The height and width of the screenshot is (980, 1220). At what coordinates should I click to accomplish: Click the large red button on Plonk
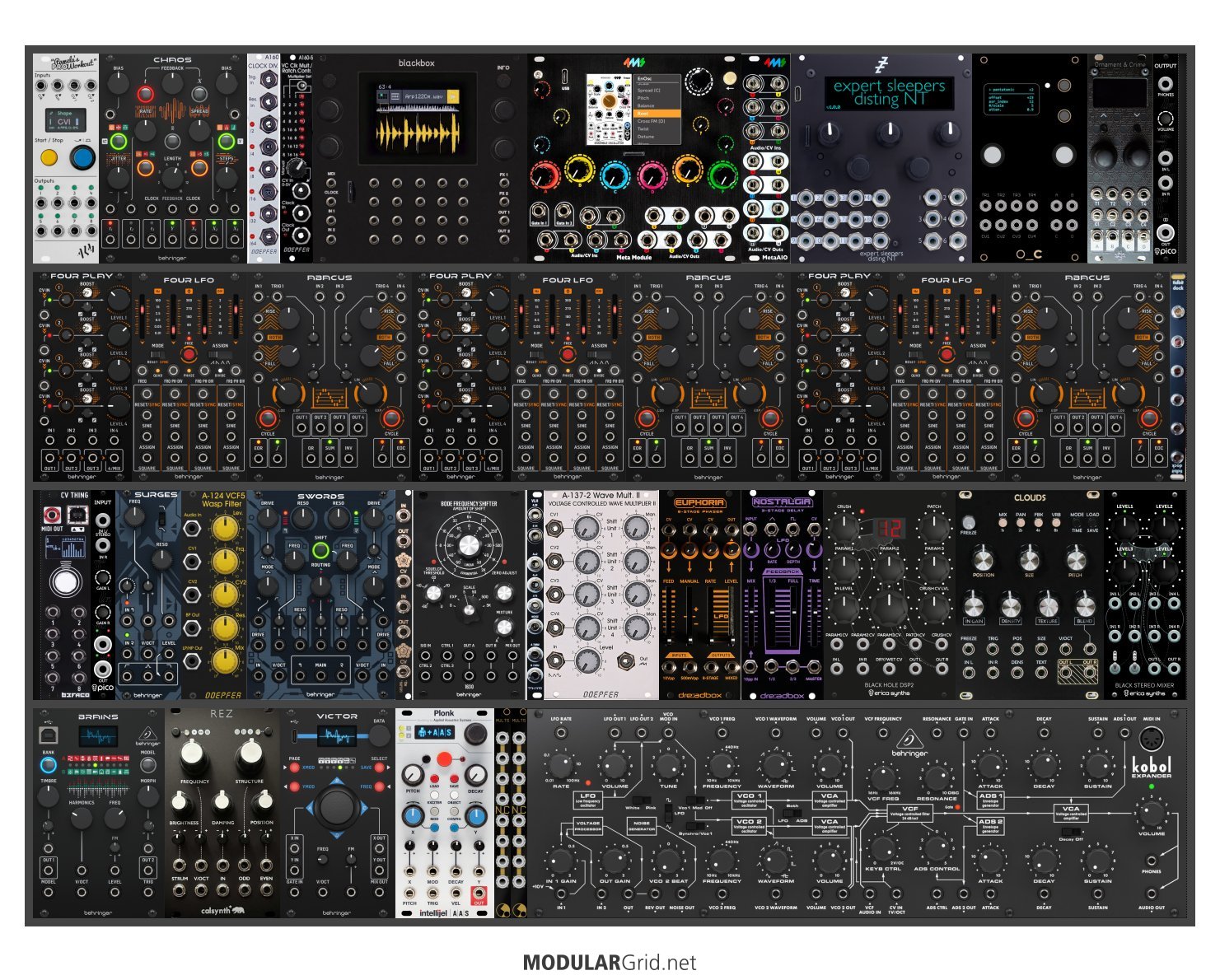(x=444, y=758)
